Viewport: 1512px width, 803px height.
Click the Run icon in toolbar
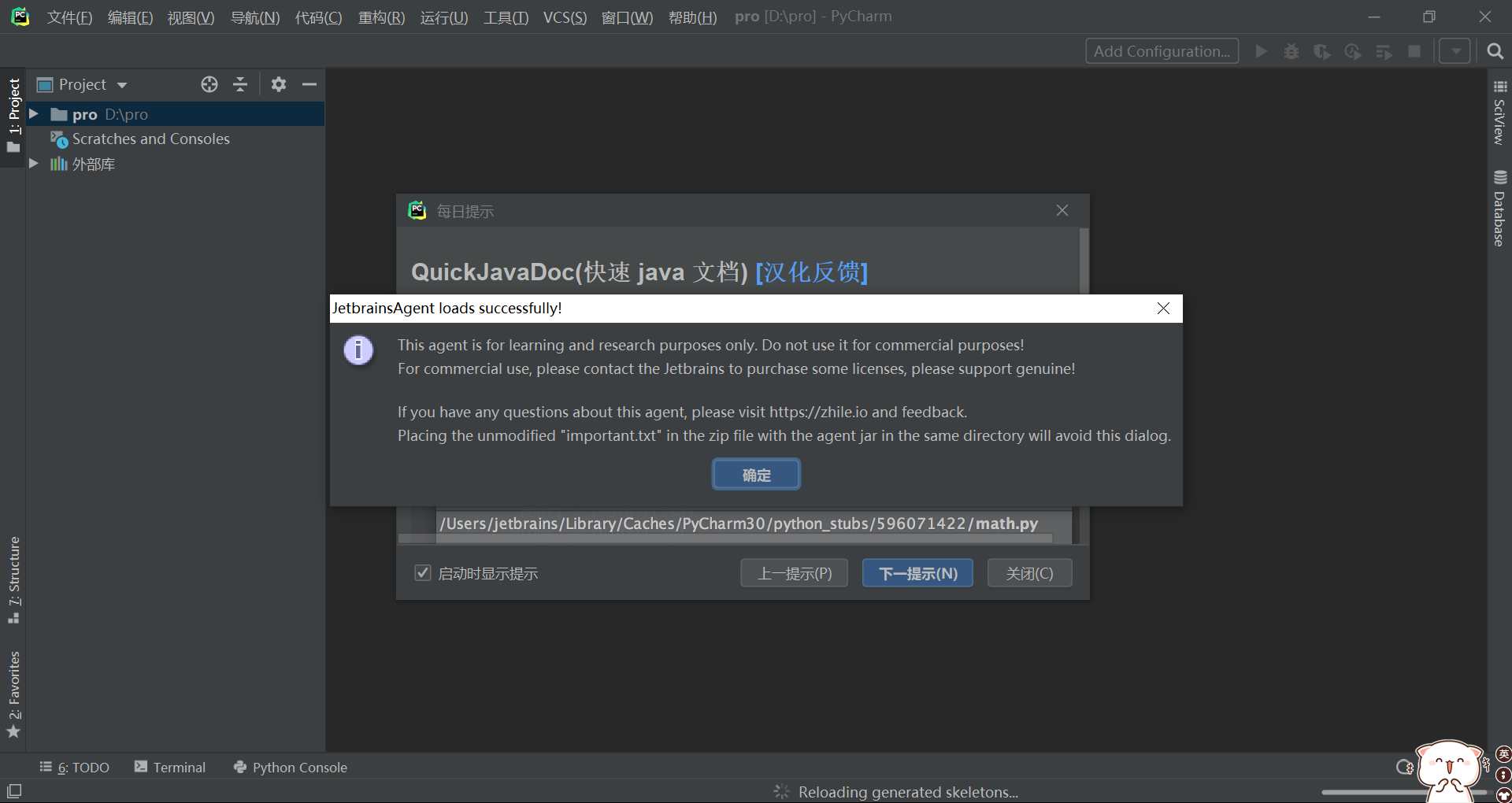pos(1261,51)
